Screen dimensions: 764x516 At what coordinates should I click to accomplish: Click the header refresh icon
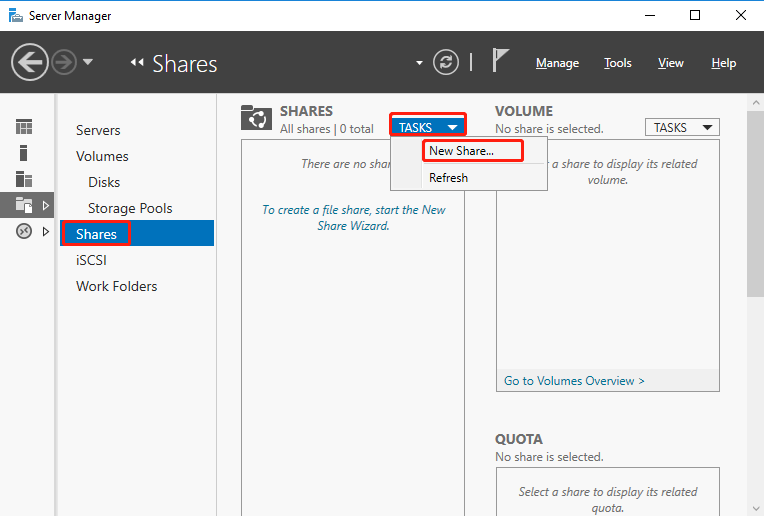coord(446,63)
